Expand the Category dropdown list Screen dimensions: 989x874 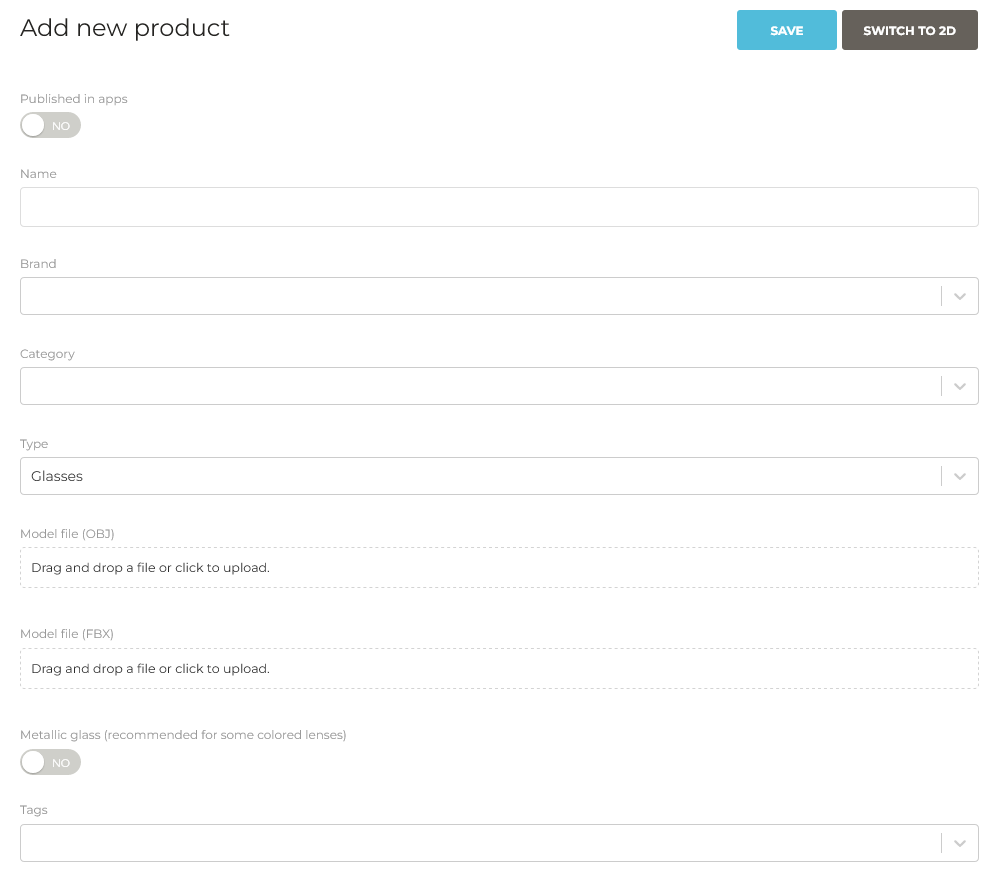point(959,386)
